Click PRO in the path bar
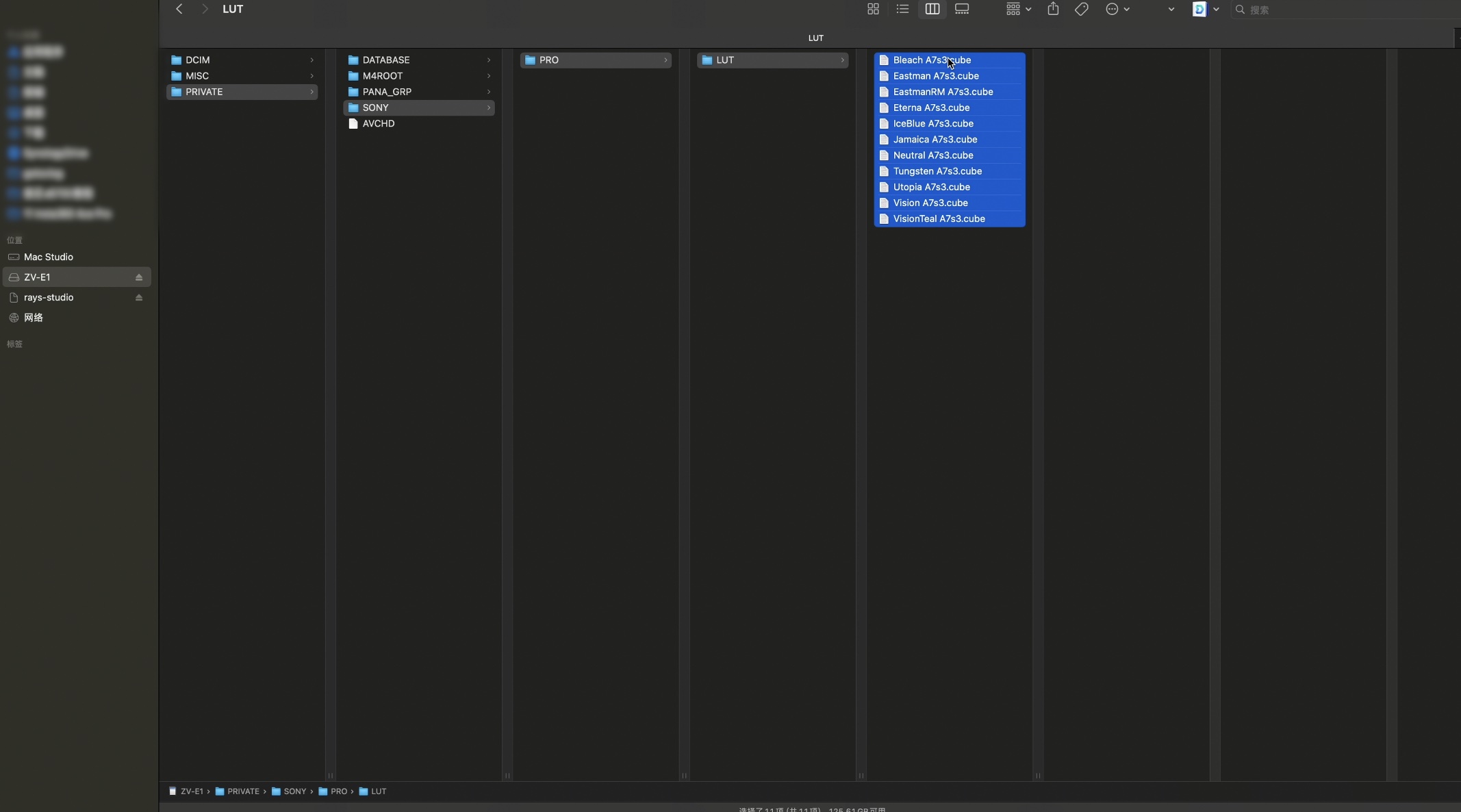Image resolution: width=1461 pixels, height=812 pixels. (x=333, y=791)
